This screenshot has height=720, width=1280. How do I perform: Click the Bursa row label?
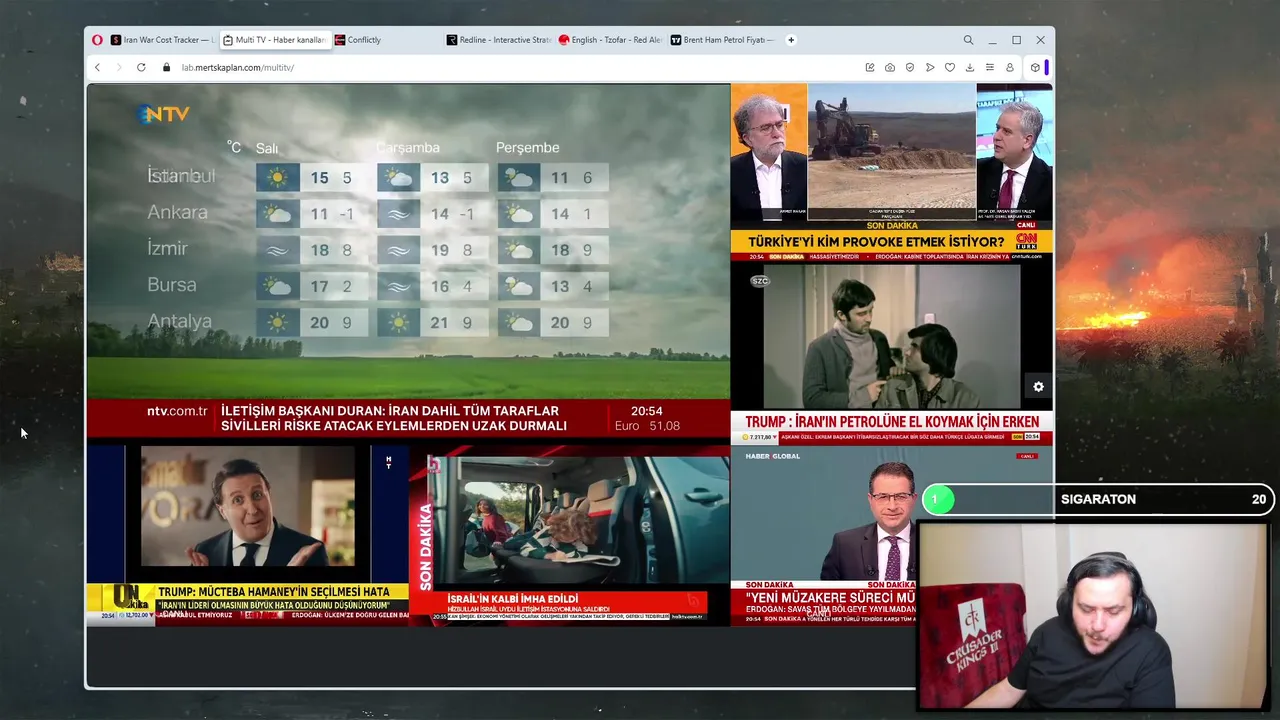172,285
